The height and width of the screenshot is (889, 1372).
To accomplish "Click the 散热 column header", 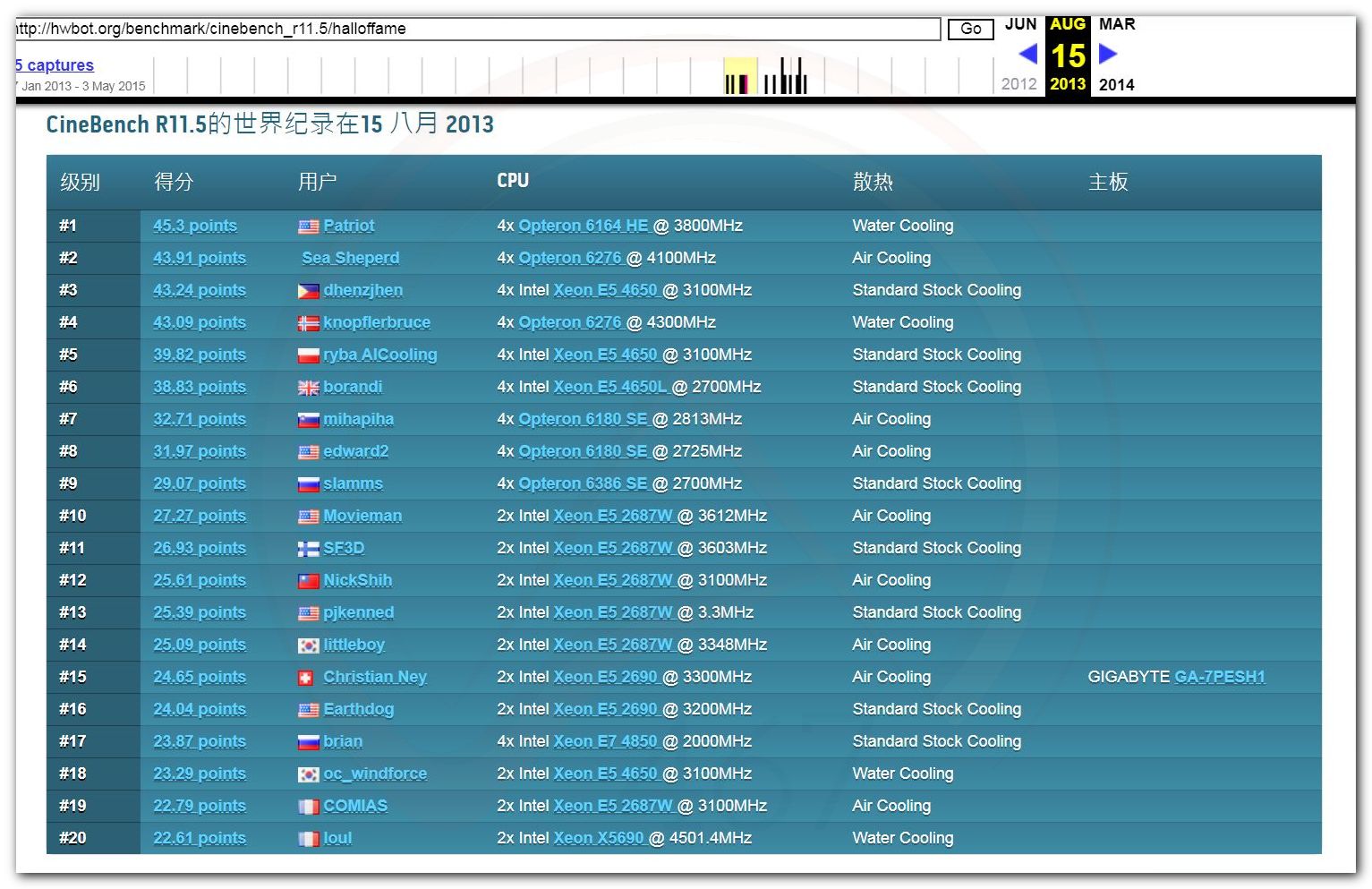I will point(873,182).
